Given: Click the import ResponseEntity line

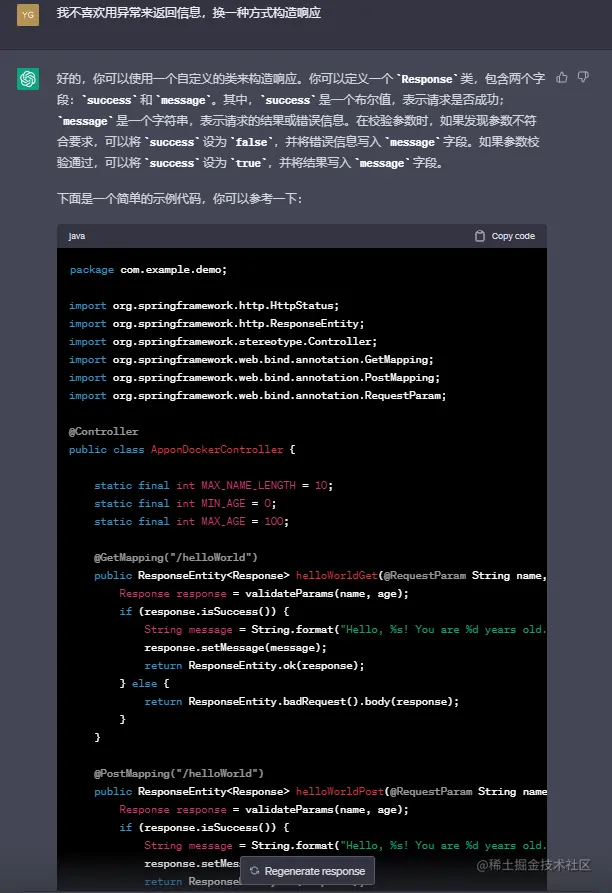Looking at the screenshot, I should tap(216, 323).
